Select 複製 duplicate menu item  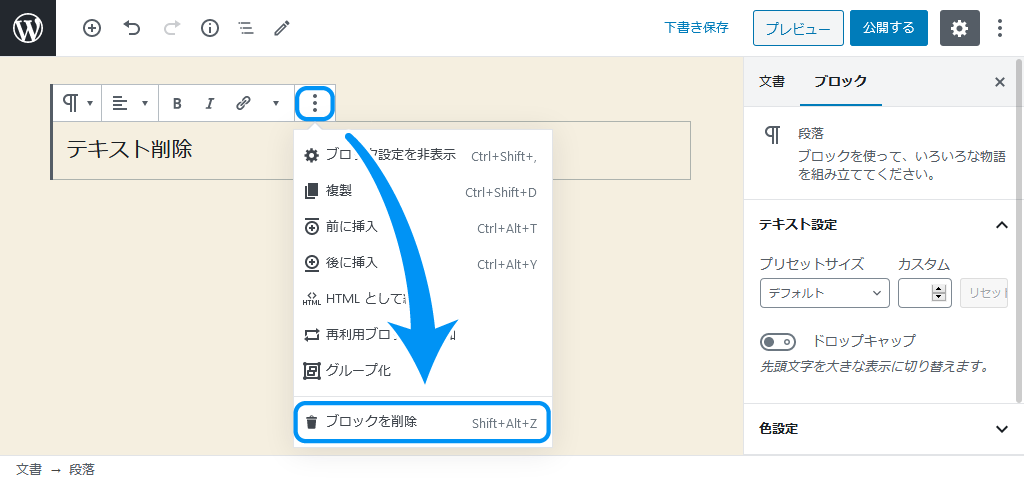tap(423, 191)
